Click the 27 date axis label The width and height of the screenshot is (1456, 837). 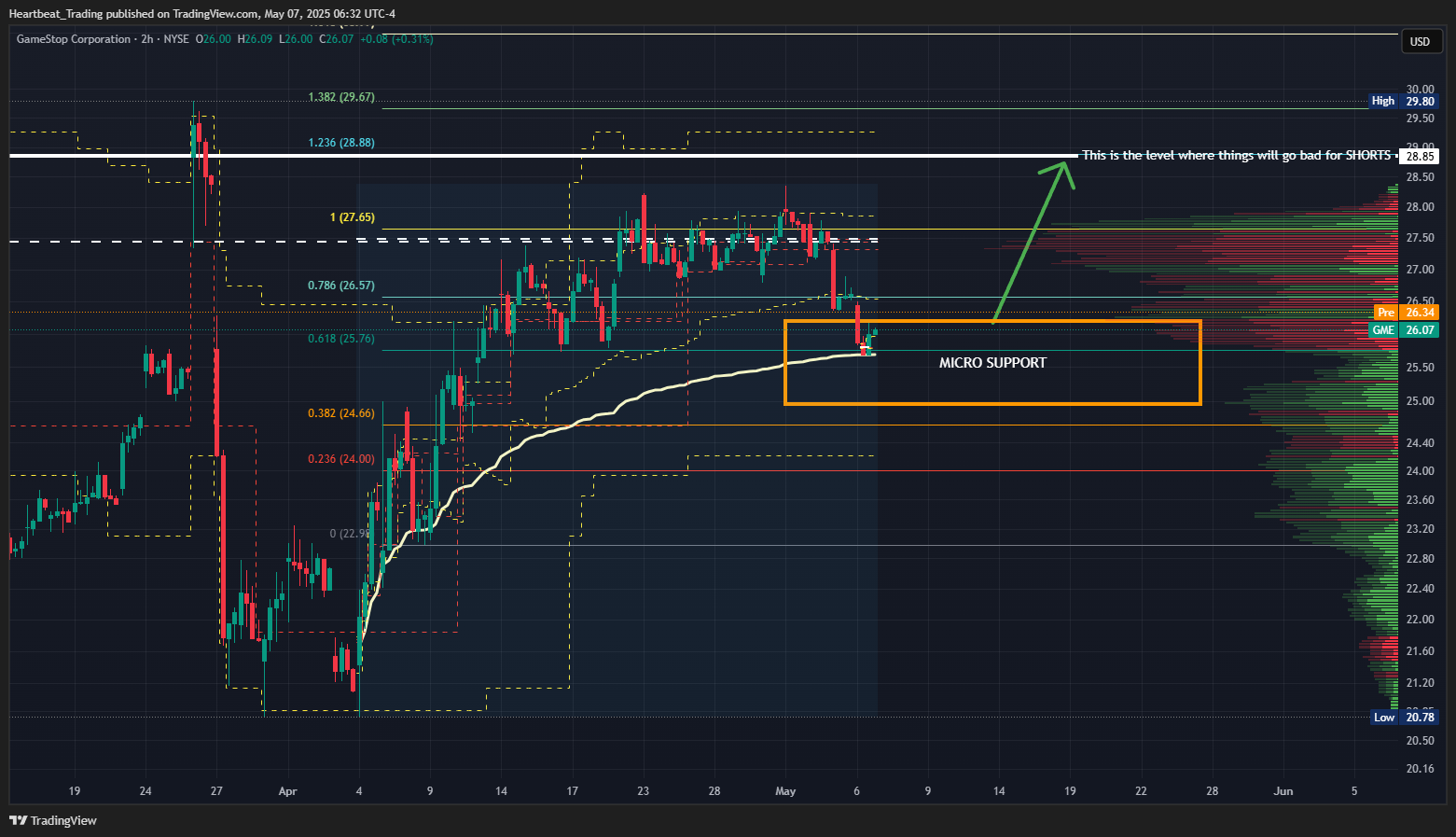216,791
